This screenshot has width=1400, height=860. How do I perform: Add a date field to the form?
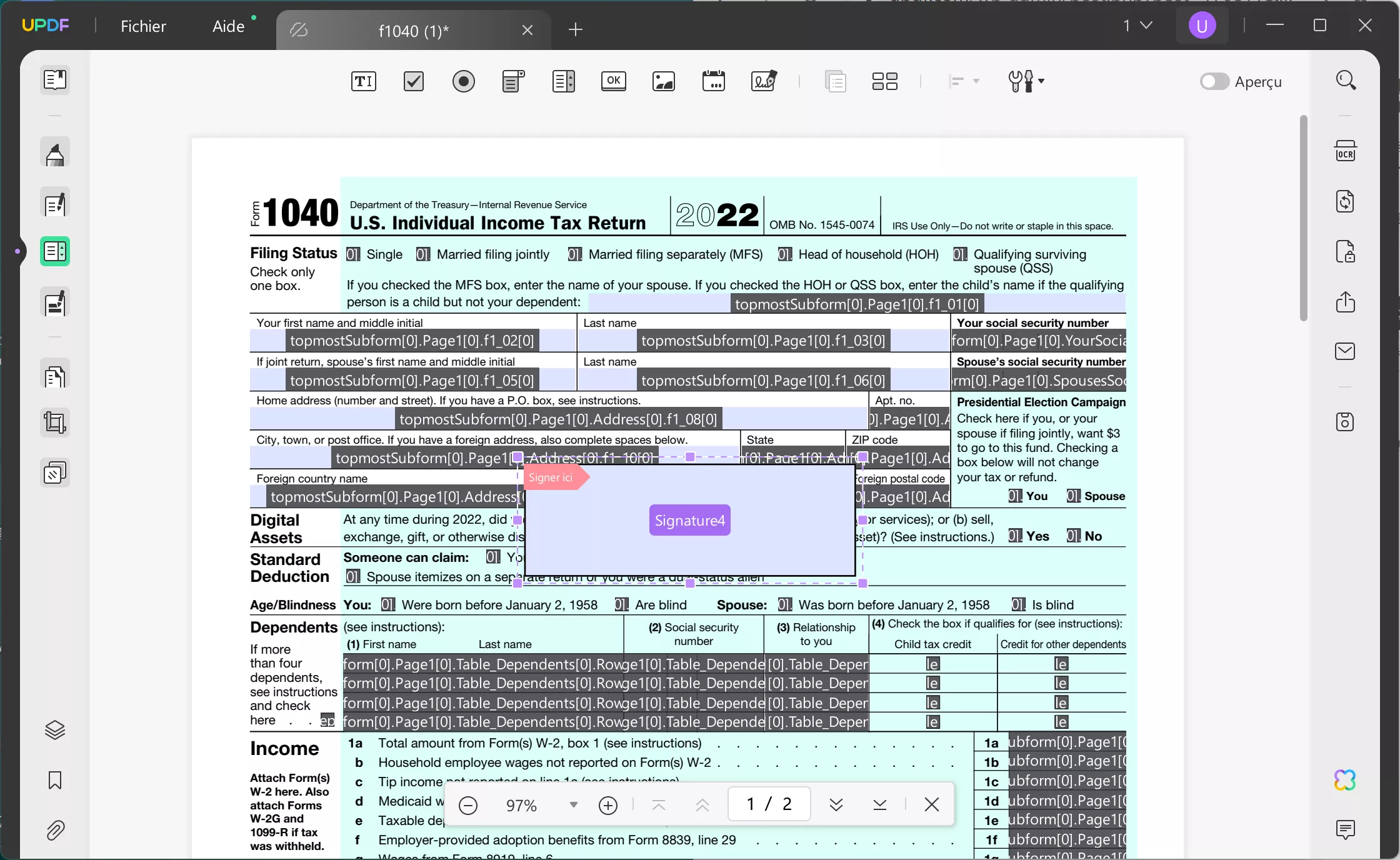[713, 81]
